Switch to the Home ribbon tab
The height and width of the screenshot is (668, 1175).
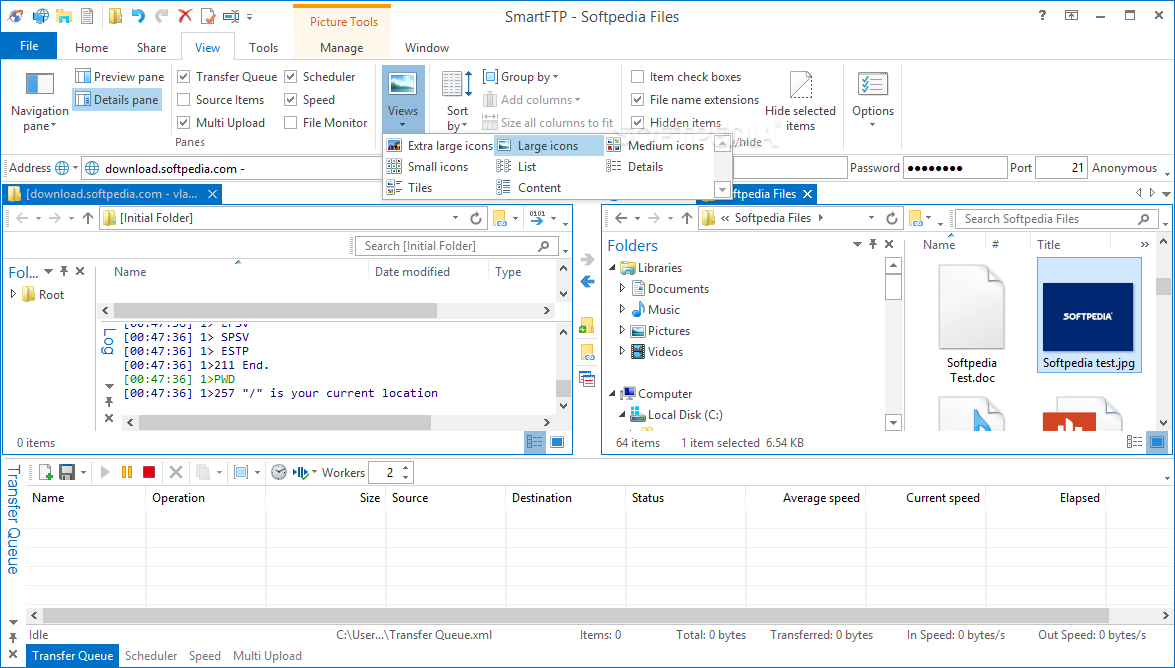pyautogui.click(x=91, y=47)
